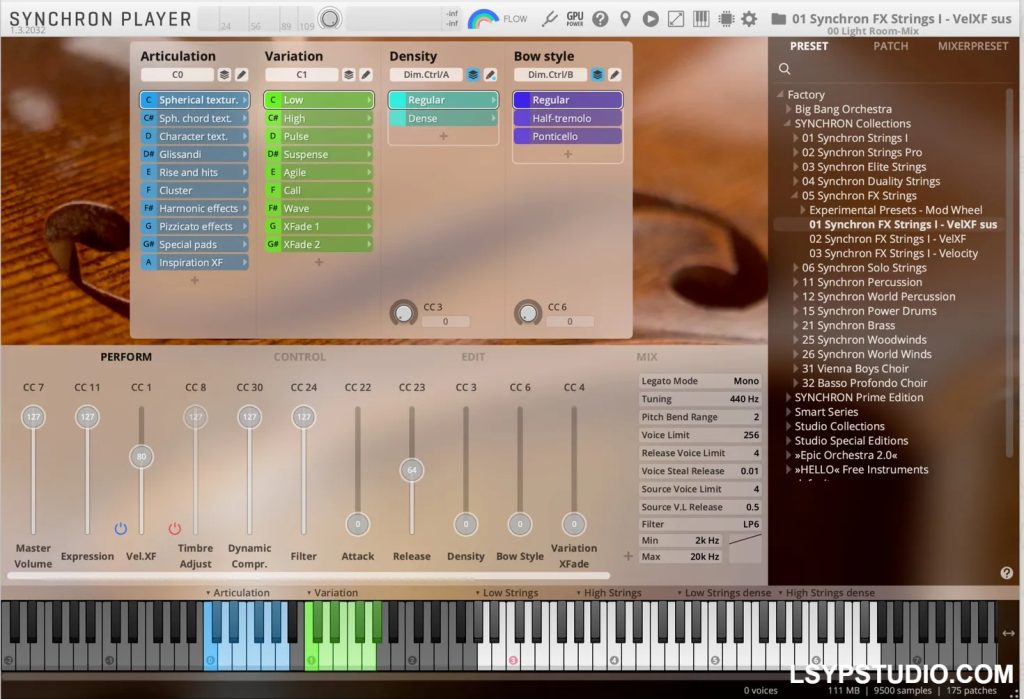Collapse the Factory tree node
The height and width of the screenshot is (699, 1024).
coord(780,95)
